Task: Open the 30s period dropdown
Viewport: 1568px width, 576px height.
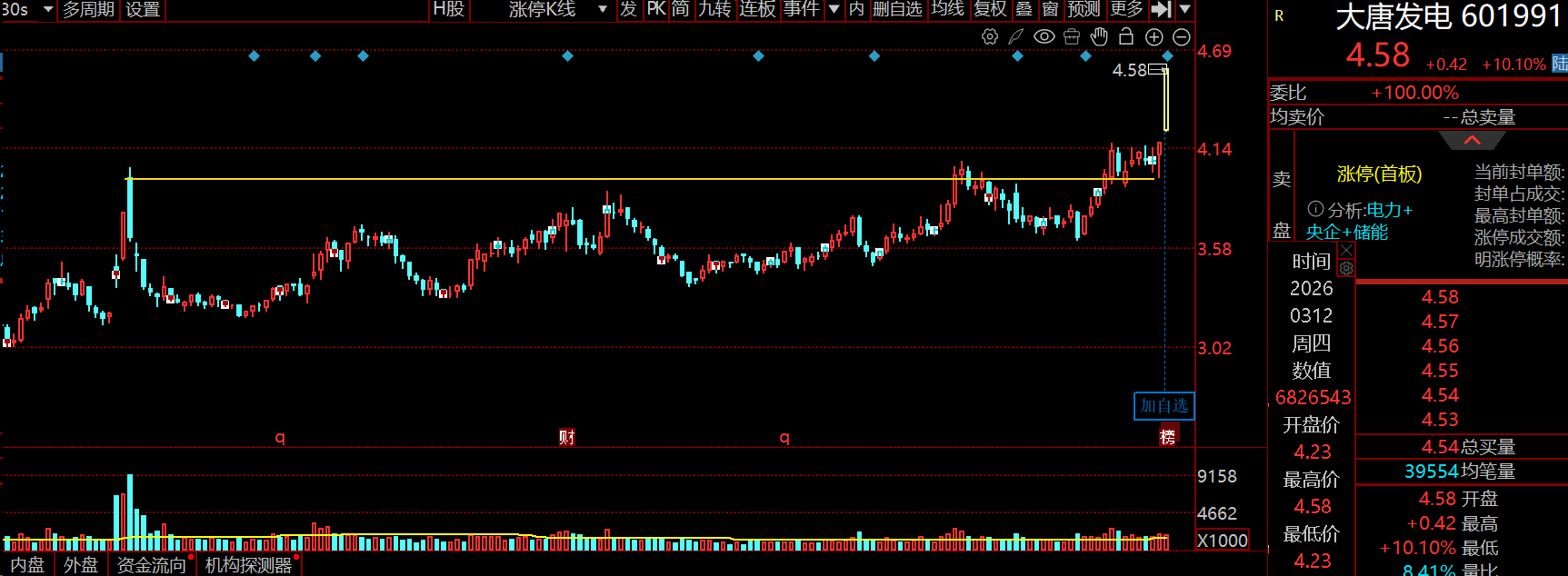Action: coord(47,9)
